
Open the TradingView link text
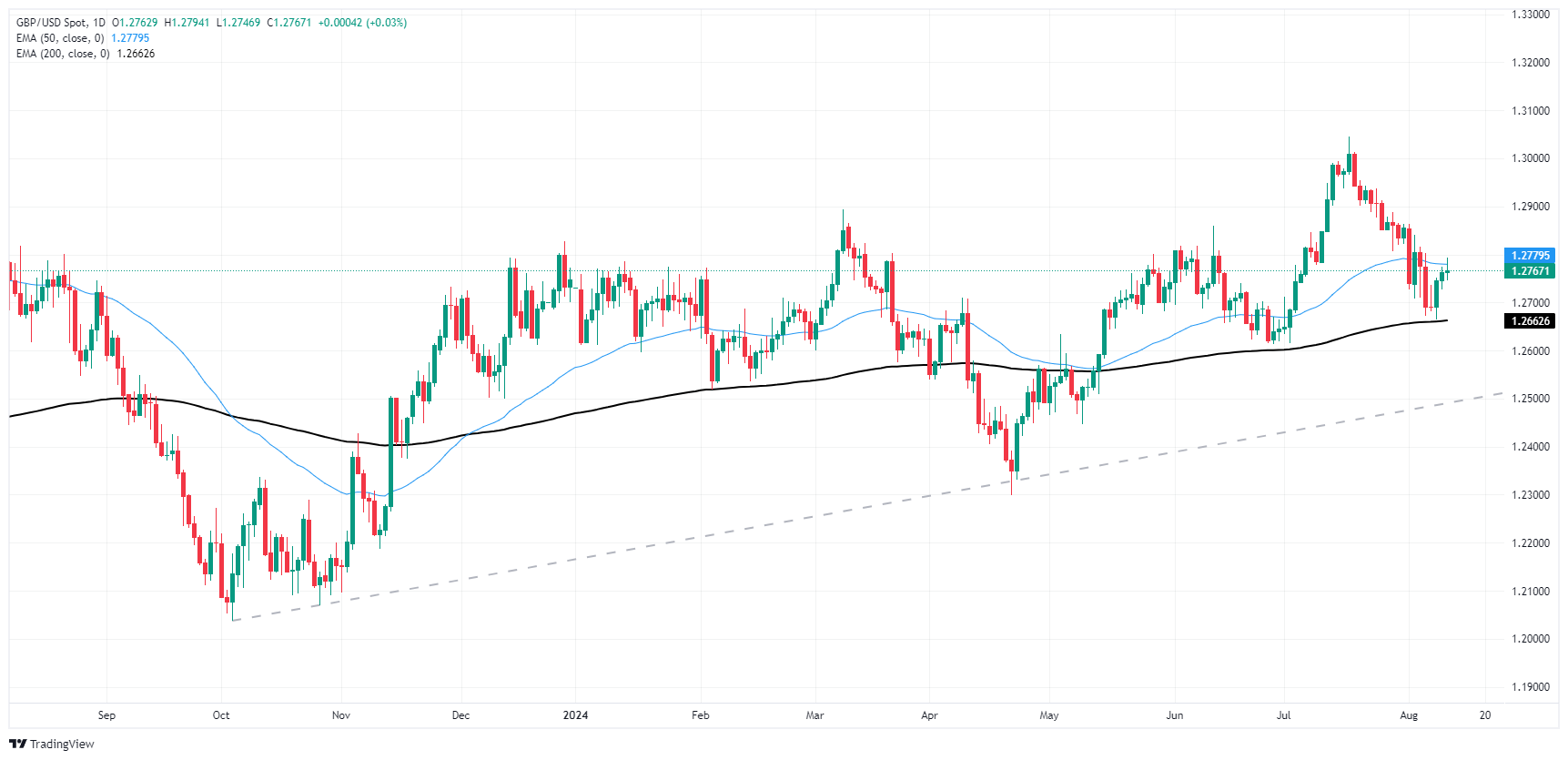(x=62, y=744)
